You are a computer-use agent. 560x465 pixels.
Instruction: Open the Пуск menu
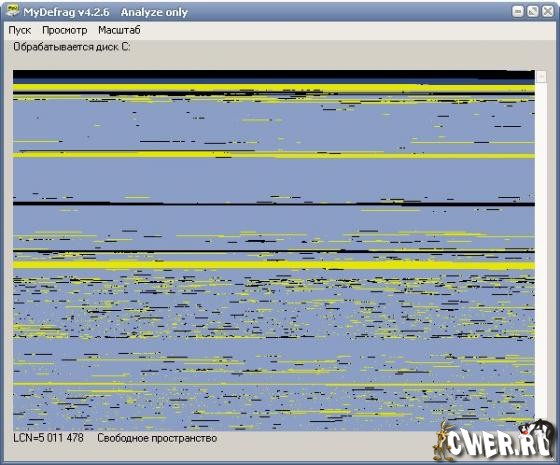20,30
